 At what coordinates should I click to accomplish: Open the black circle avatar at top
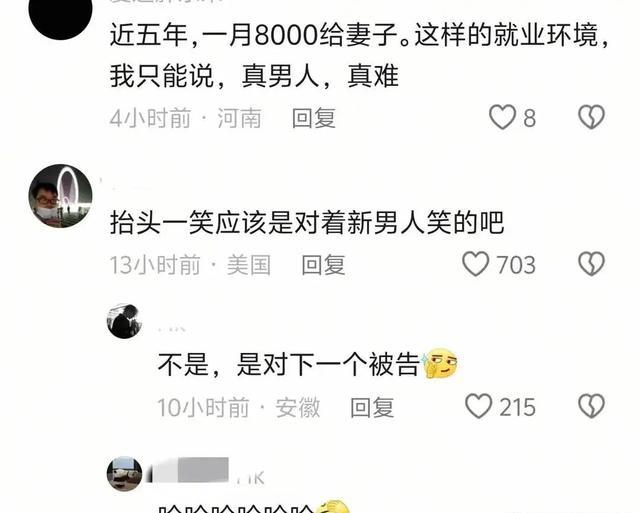point(60,16)
